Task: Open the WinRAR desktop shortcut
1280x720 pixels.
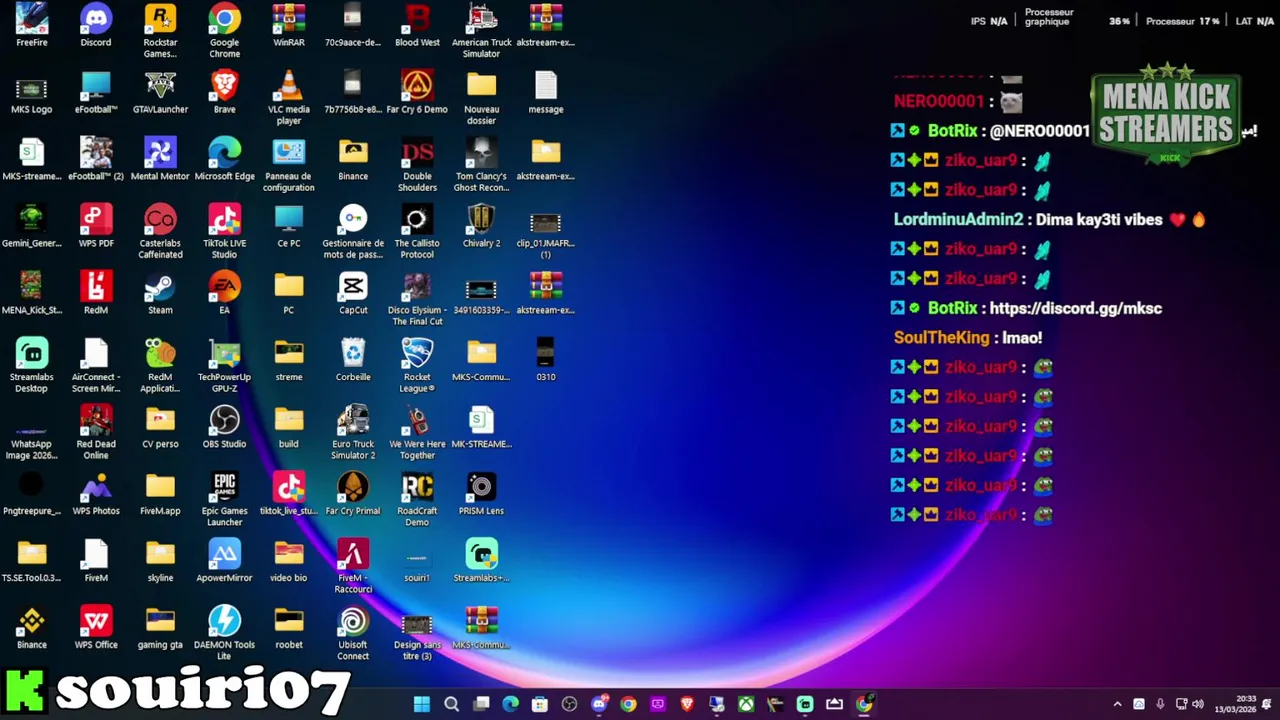Action: 289,25
